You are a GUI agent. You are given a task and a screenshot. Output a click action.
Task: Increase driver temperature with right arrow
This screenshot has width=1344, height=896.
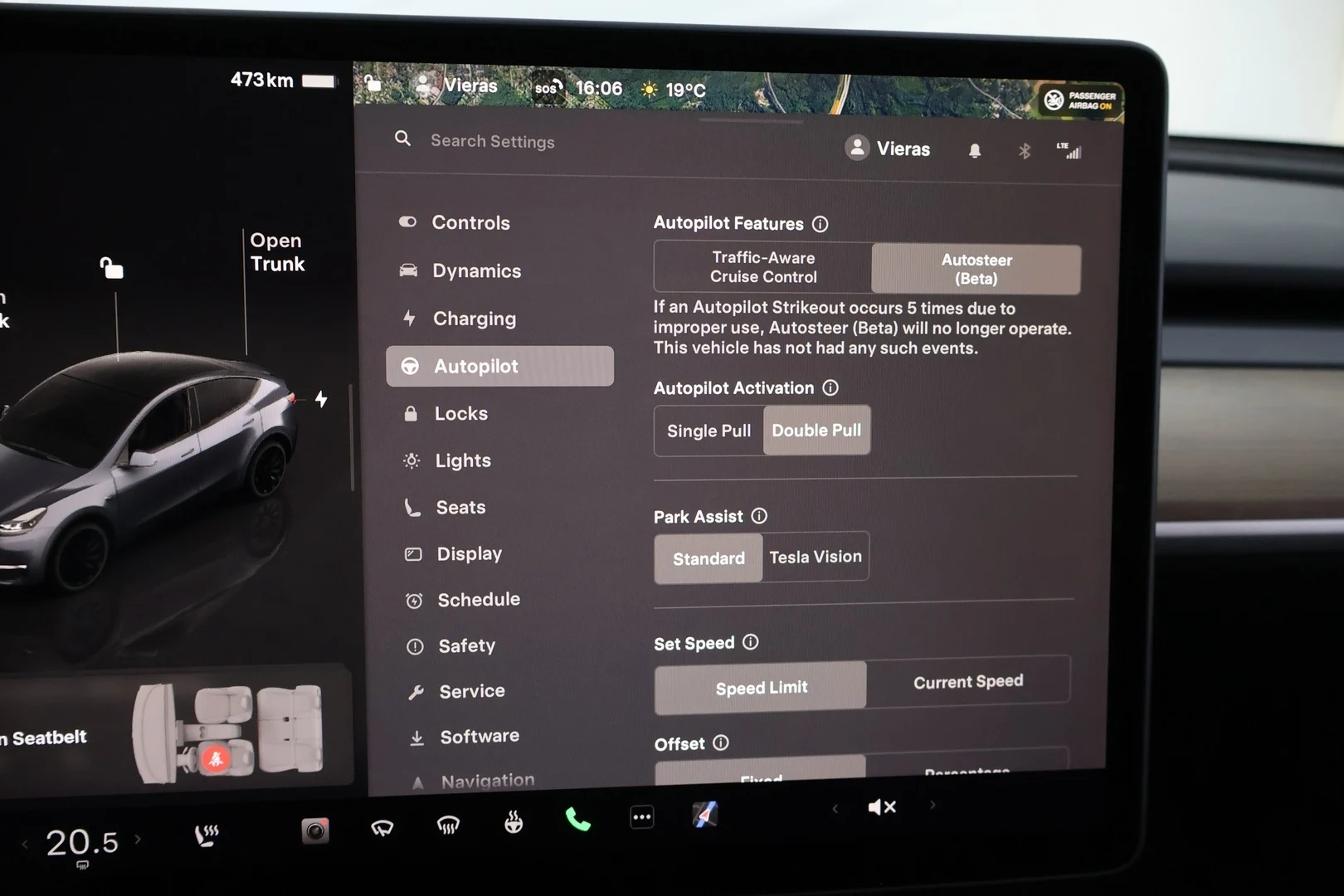point(138,840)
